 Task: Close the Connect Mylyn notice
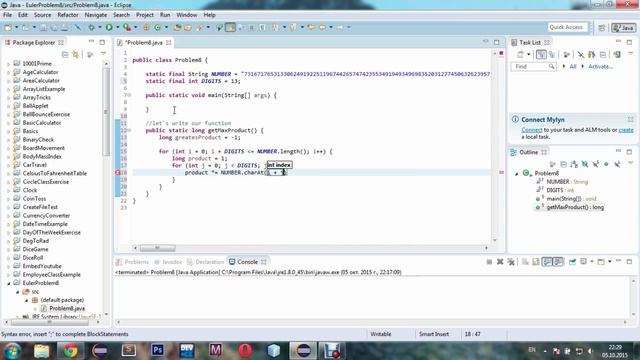pyautogui.click(x=631, y=120)
